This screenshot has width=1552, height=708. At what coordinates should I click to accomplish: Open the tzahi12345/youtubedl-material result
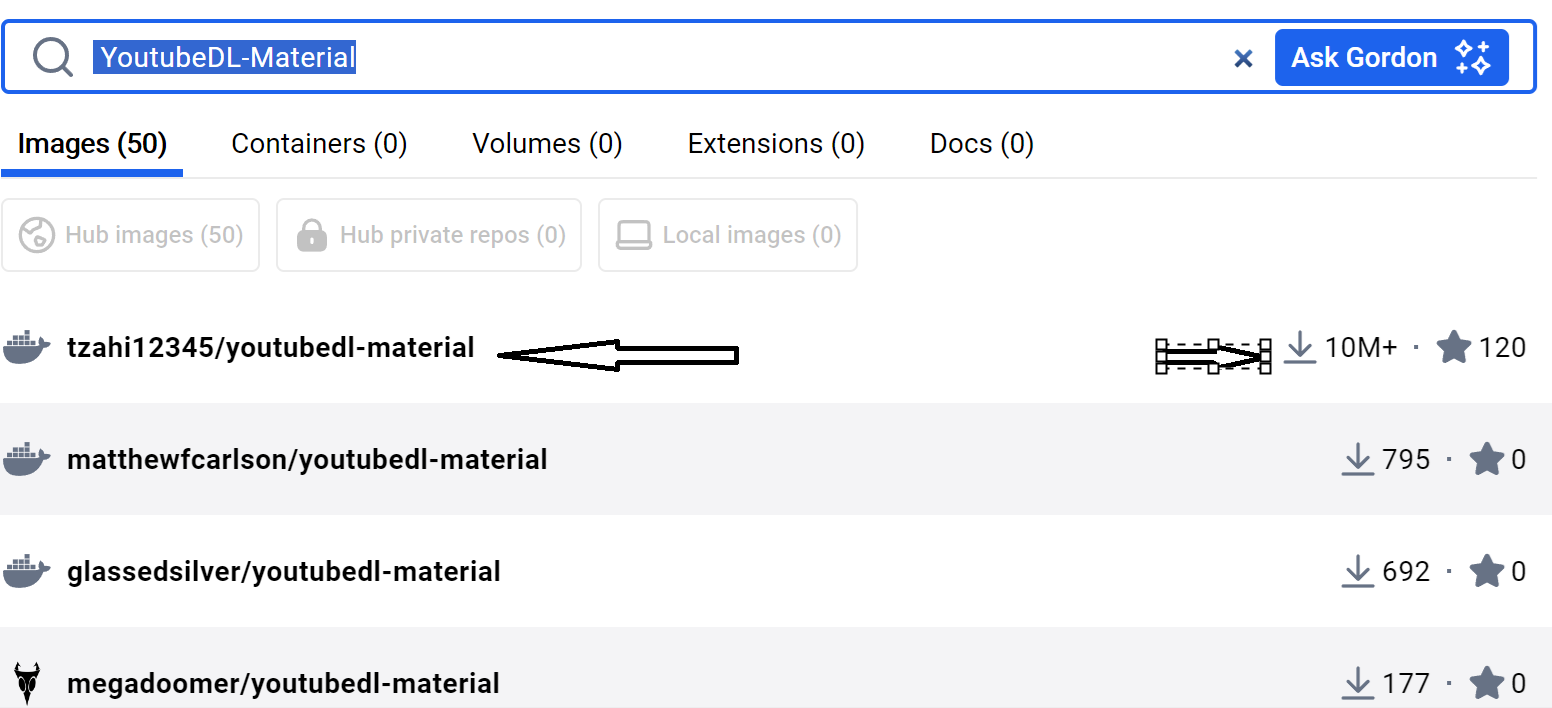[x=270, y=348]
